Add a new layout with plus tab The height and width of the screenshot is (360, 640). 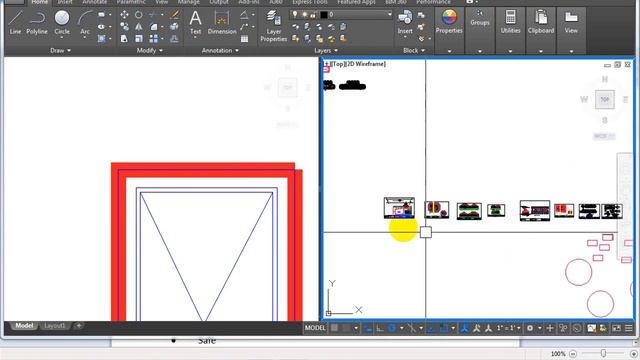pos(79,325)
